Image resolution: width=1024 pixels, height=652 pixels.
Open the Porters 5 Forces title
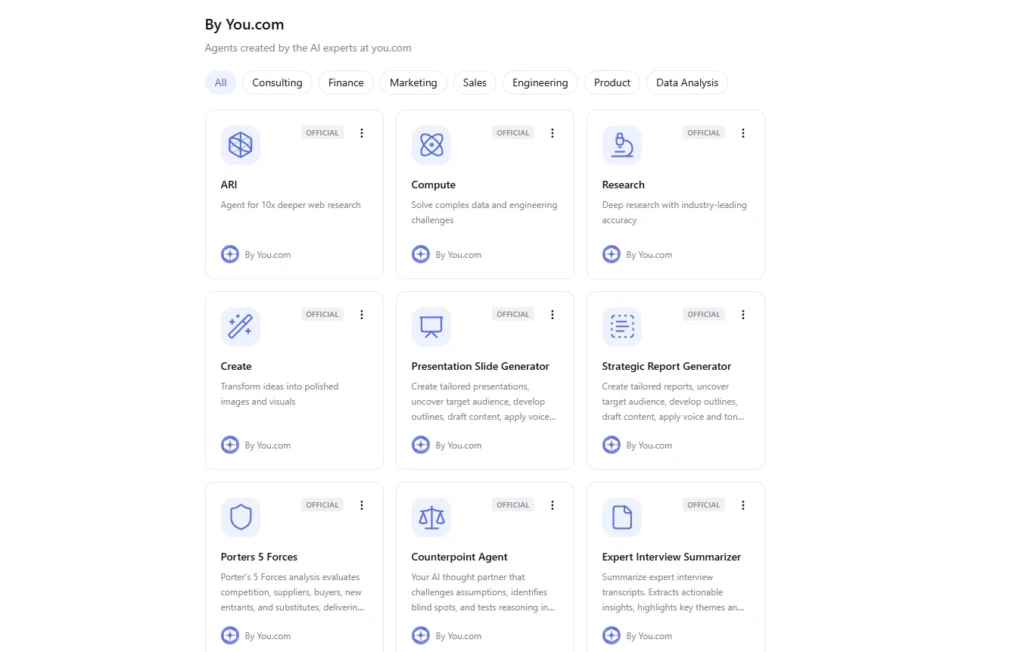(x=259, y=557)
